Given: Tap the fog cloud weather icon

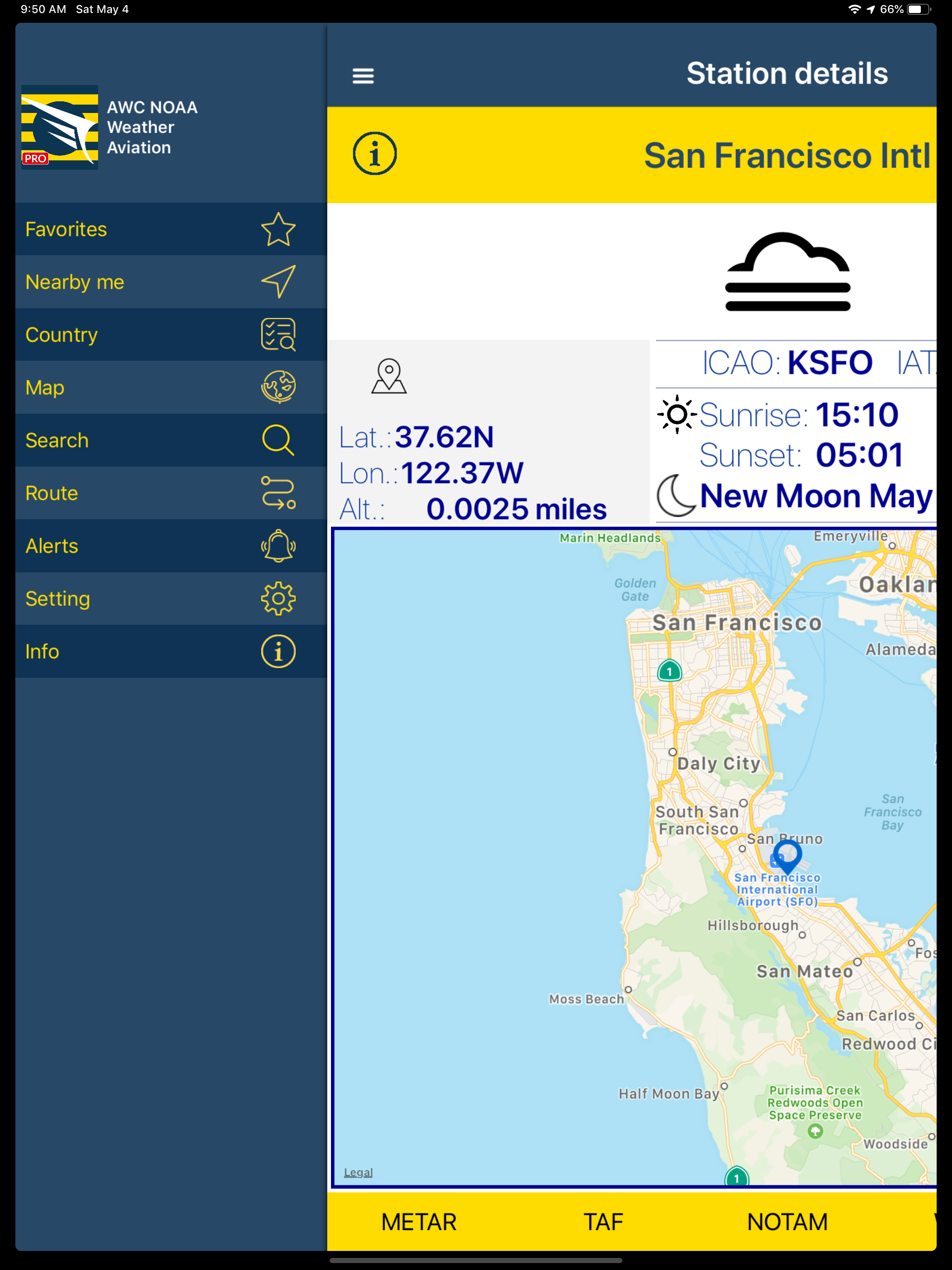Looking at the screenshot, I should pyautogui.click(x=787, y=271).
